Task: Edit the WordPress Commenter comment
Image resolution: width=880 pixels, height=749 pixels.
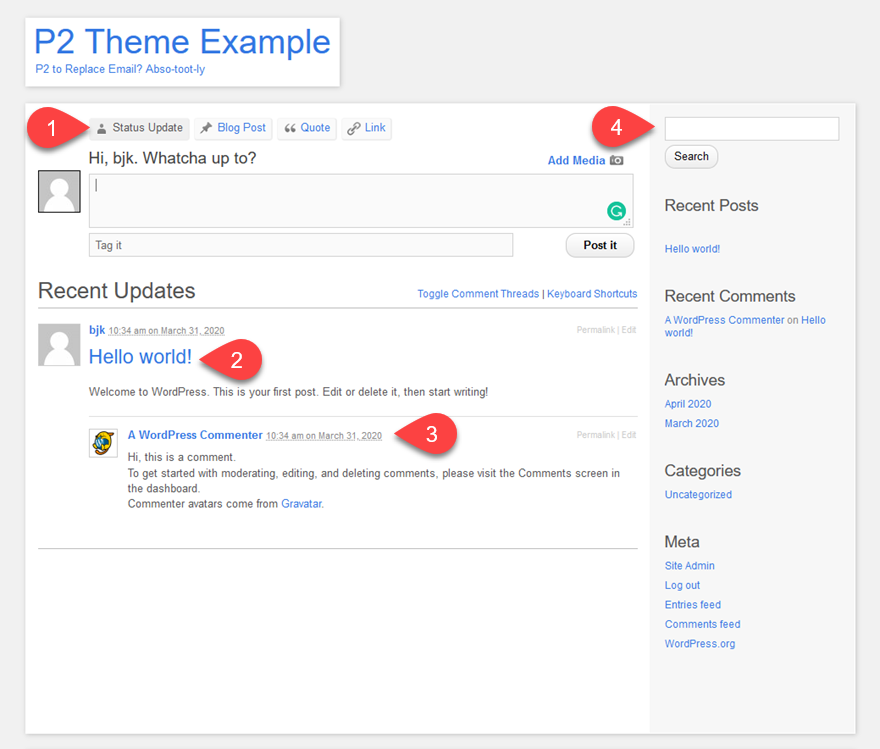Action: [x=629, y=435]
